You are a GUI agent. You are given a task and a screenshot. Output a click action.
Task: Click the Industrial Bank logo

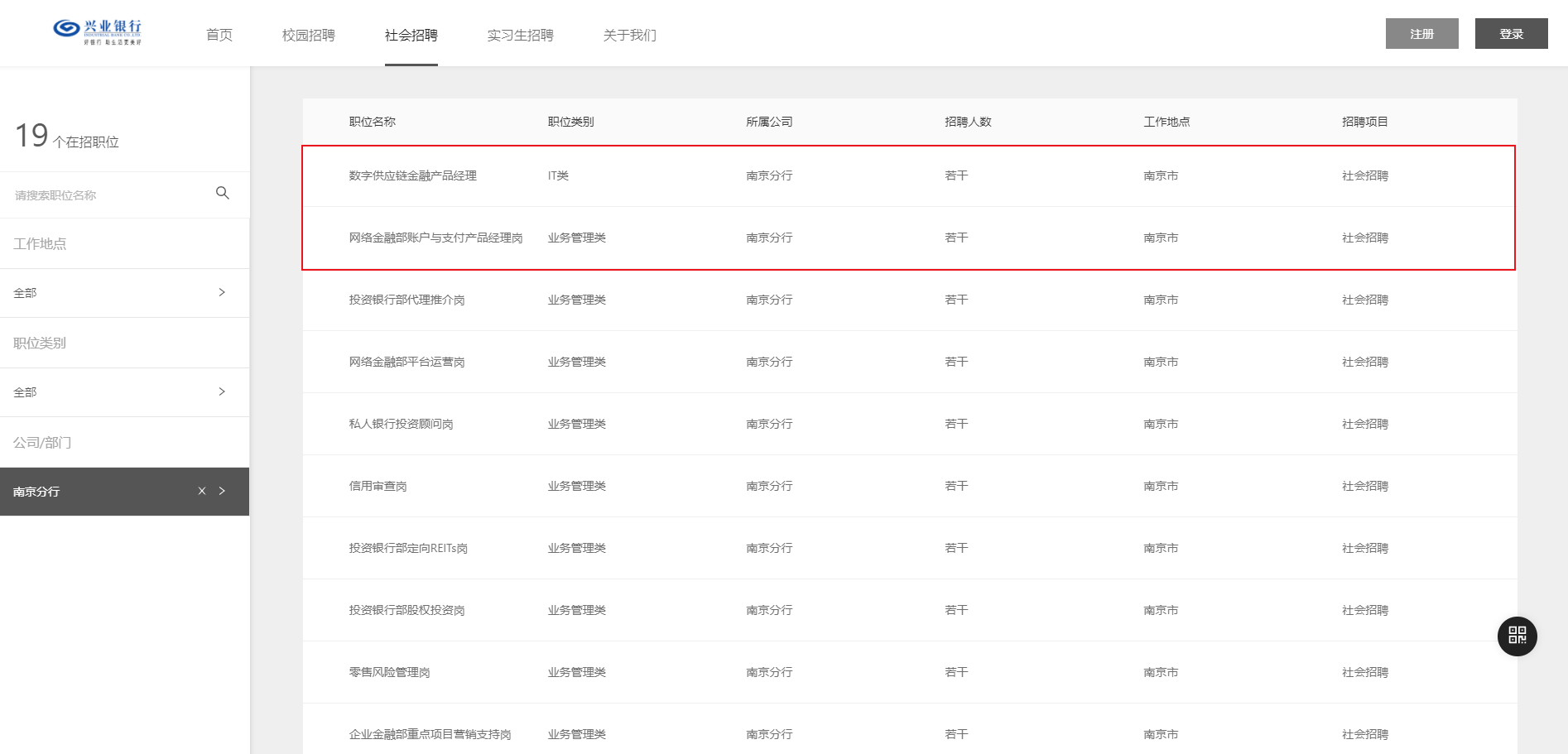[98, 32]
